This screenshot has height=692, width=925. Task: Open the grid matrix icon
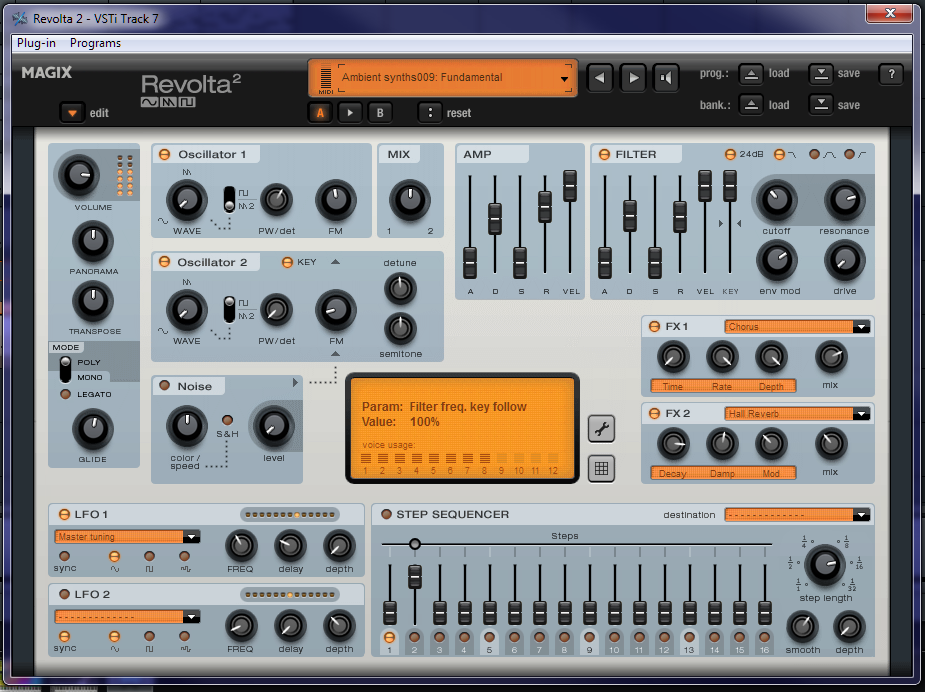pos(601,469)
